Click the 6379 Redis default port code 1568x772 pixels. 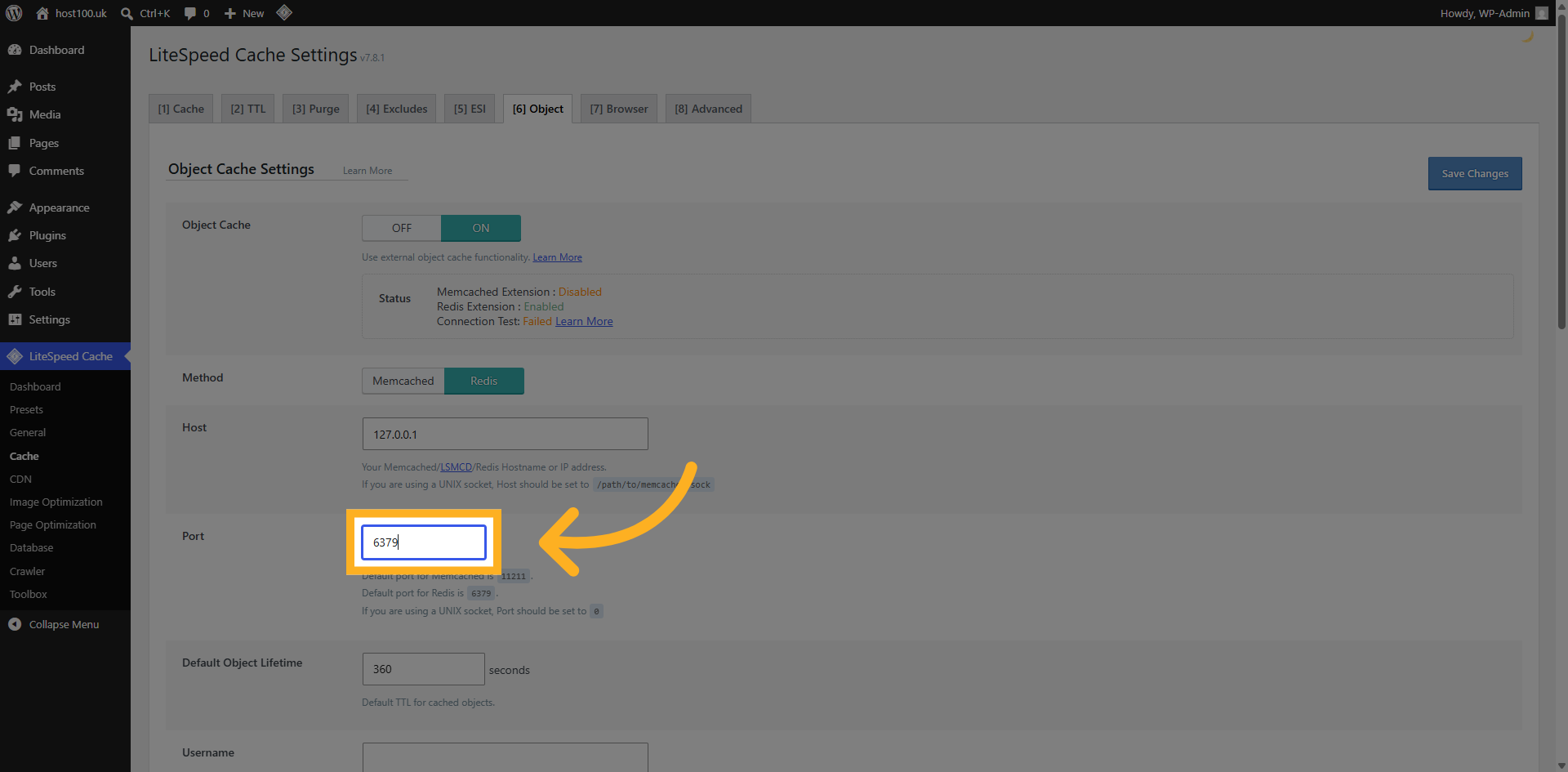(x=481, y=593)
